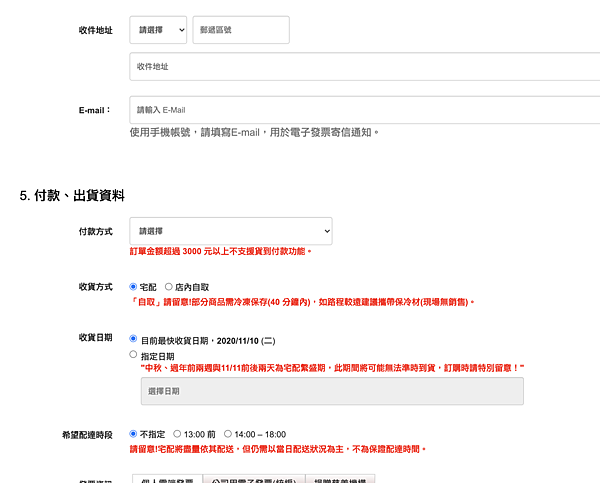
Task: Select the 宅配 delivery radio button
Action: coord(133,287)
